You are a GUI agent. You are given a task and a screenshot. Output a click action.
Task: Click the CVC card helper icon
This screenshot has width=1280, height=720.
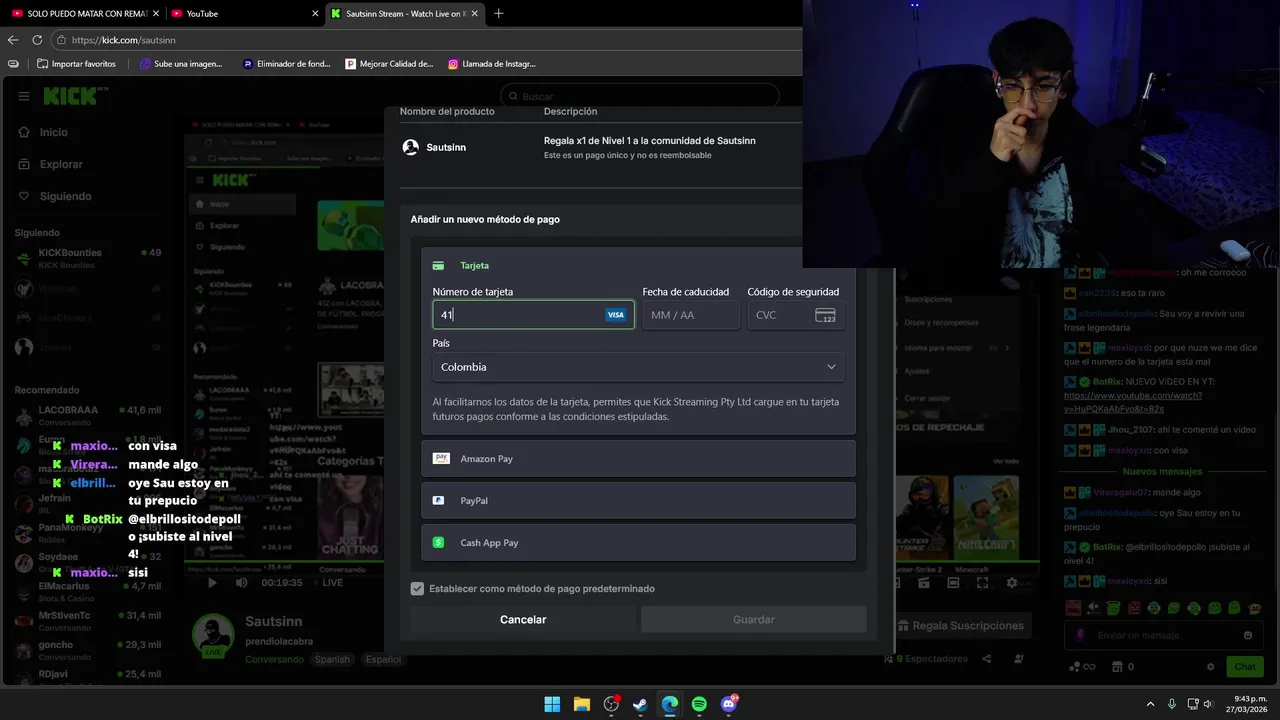pos(825,315)
